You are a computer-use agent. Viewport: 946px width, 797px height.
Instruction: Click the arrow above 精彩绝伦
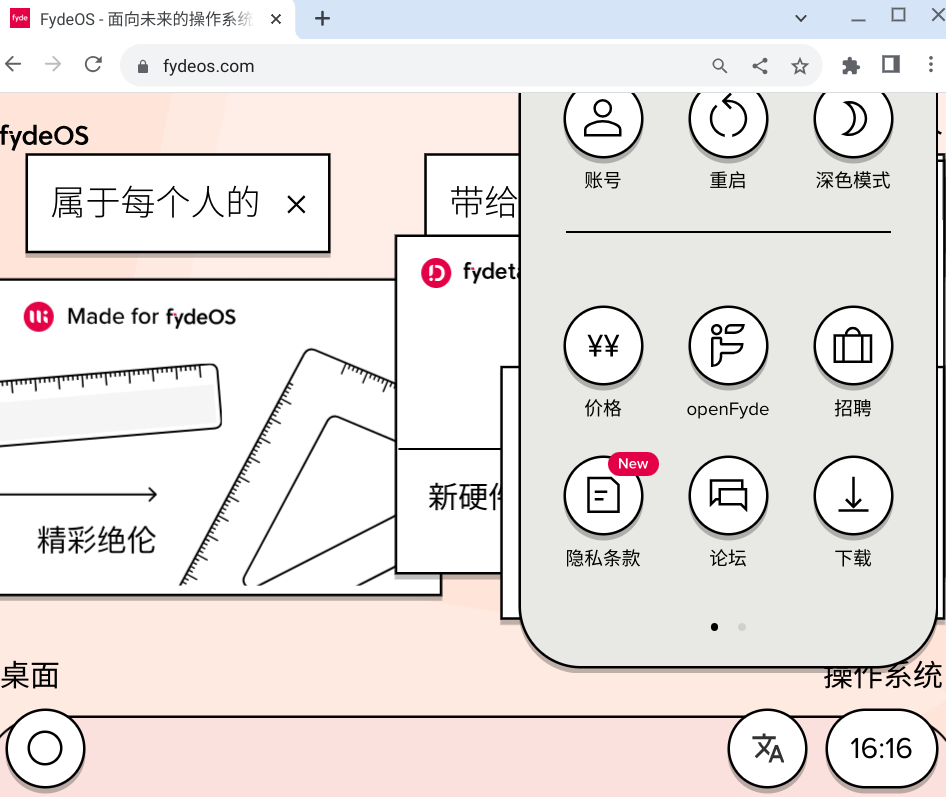tap(78, 495)
